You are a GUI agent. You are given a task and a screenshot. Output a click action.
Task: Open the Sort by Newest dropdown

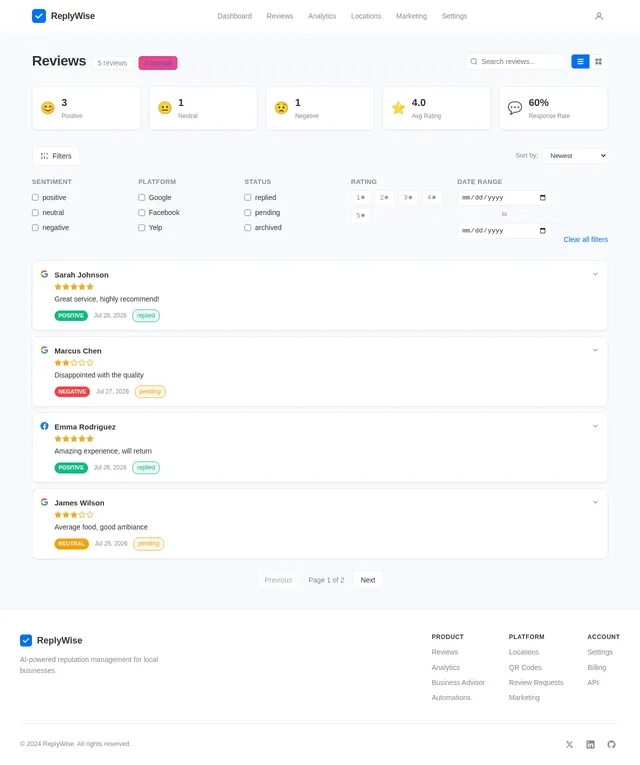click(575, 156)
